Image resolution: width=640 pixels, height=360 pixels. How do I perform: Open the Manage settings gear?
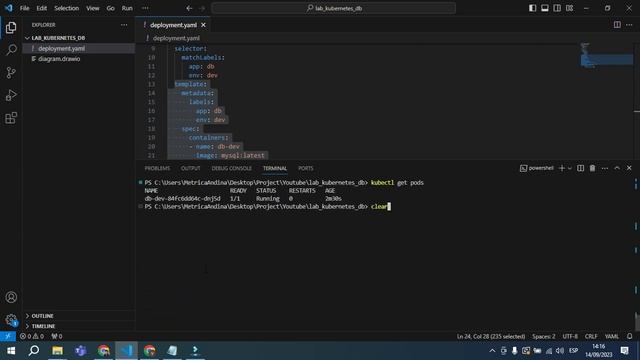pos(11,320)
